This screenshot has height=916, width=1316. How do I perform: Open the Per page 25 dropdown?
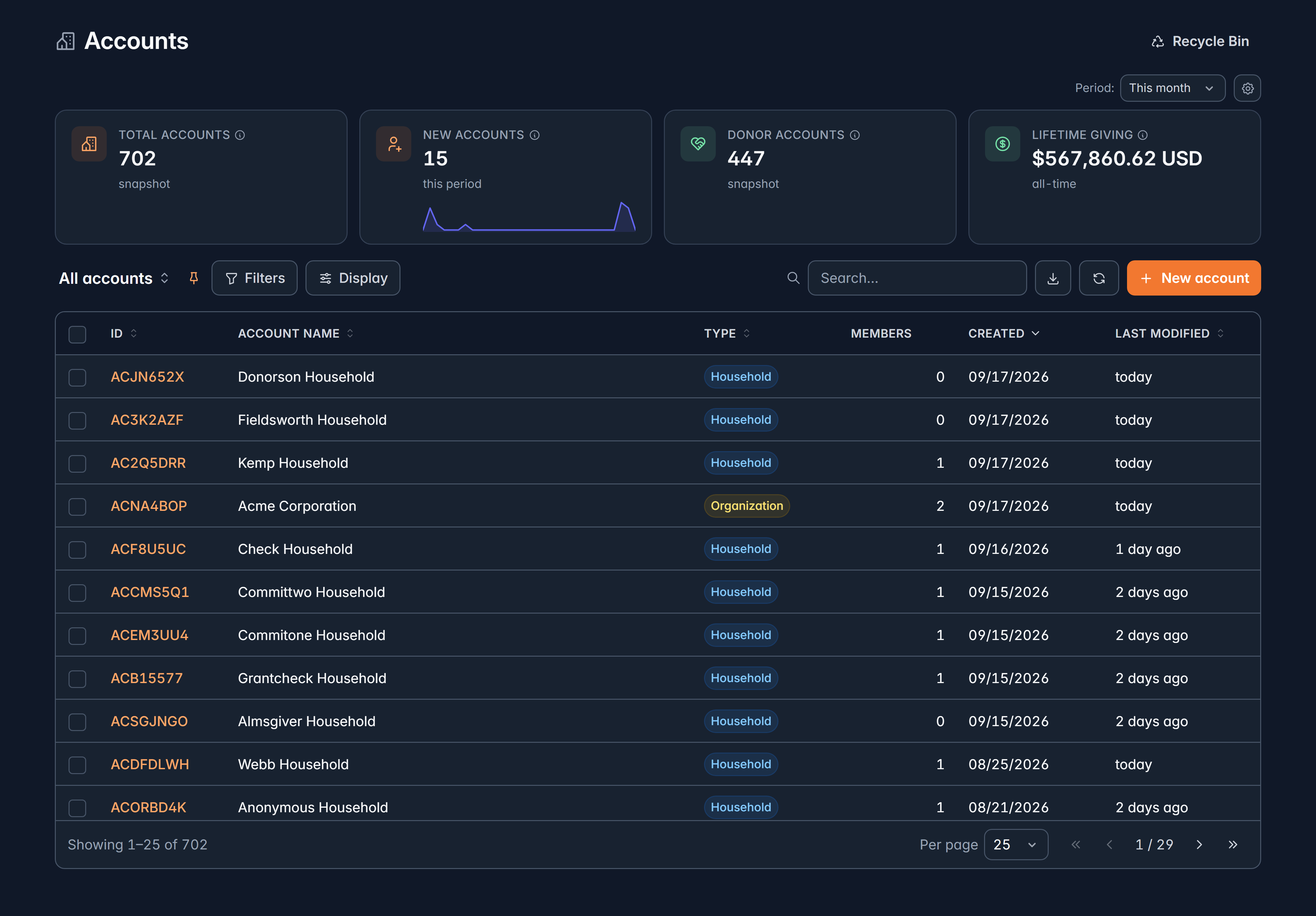click(1016, 844)
